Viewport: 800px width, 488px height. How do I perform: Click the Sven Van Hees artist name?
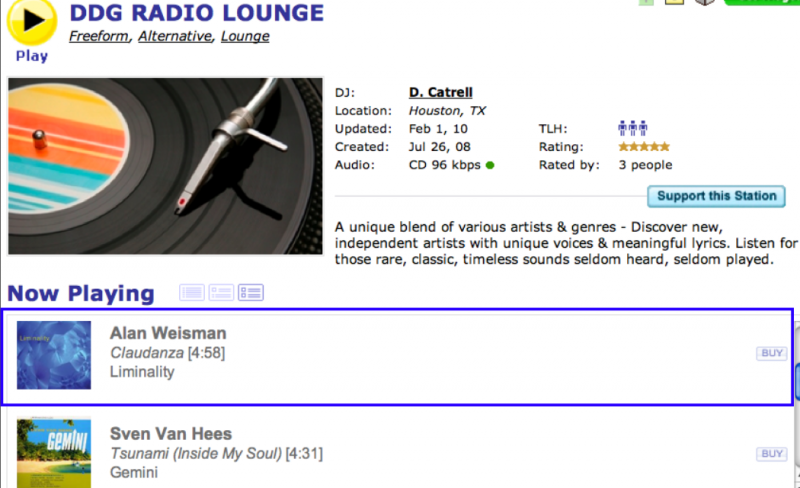[171, 434]
